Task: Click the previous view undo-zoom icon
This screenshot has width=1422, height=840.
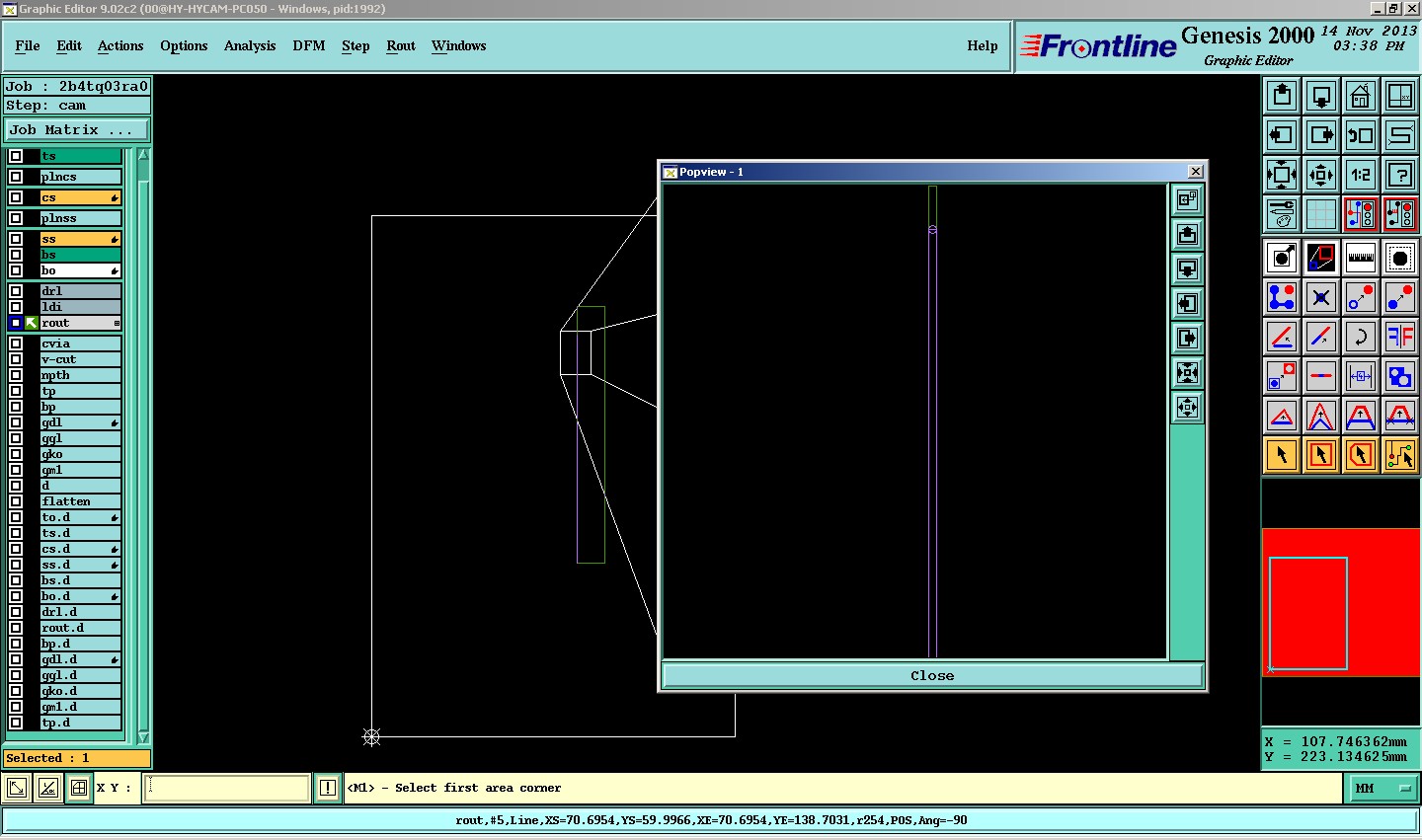Action: [x=1361, y=135]
